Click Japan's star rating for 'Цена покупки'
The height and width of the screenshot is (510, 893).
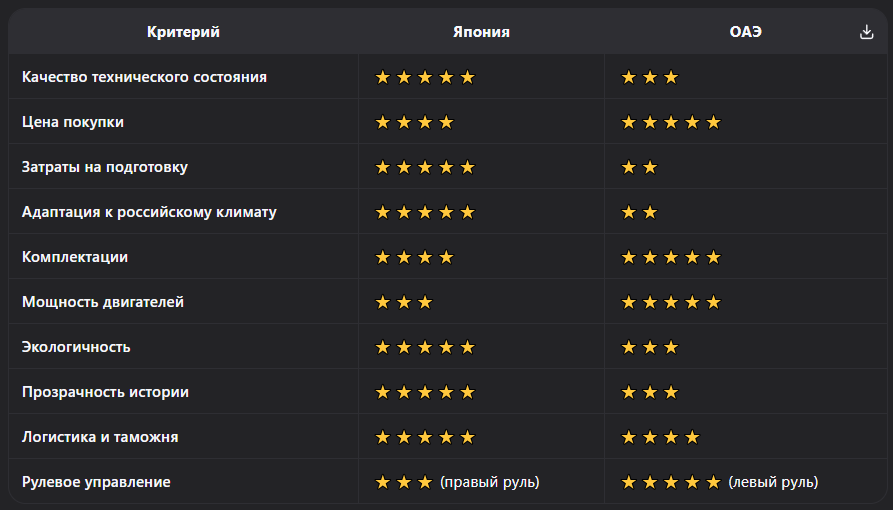[x=415, y=122]
